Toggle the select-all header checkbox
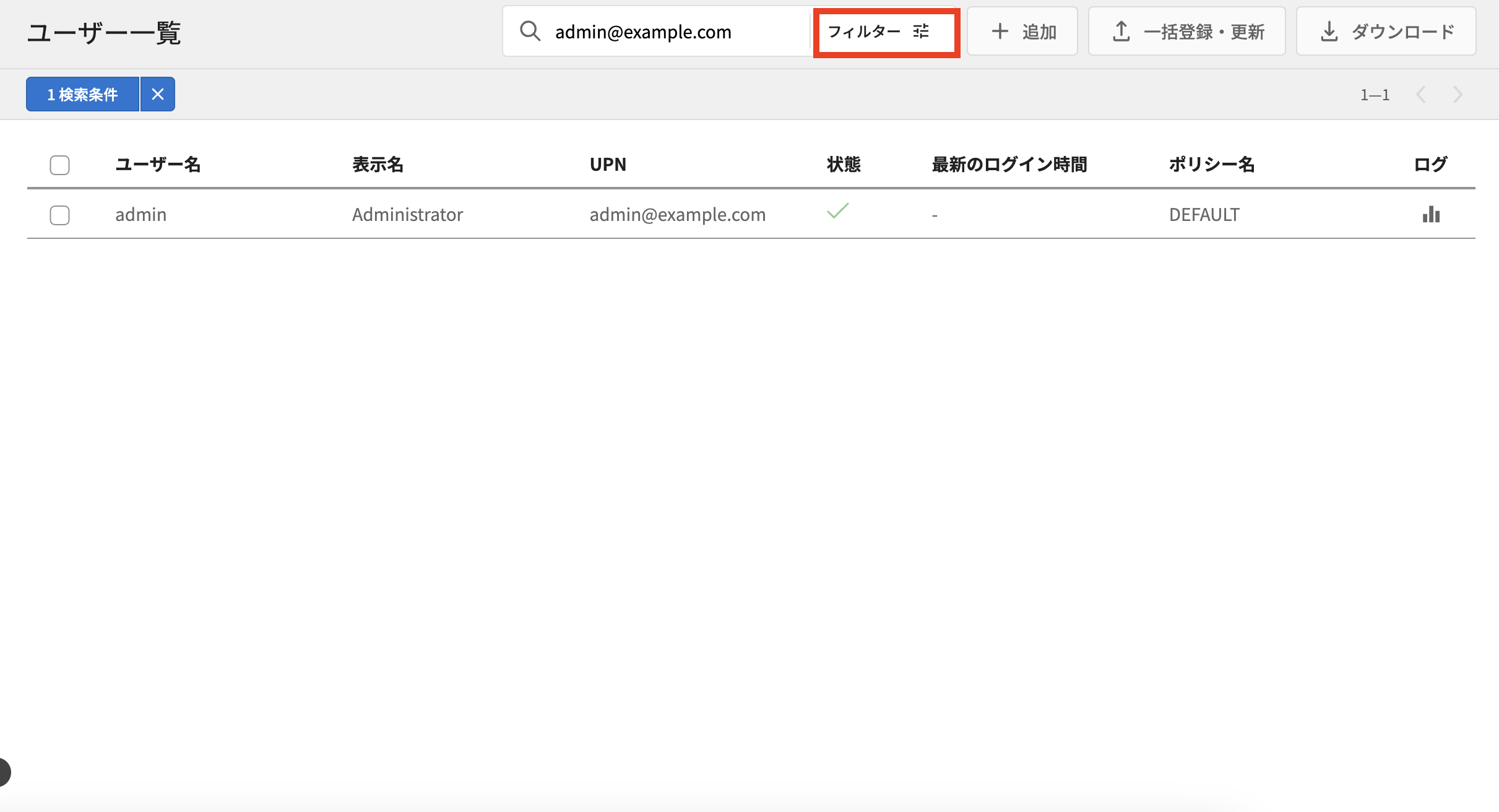This screenshot has height=812, width=1499. [x=59, y=165]
